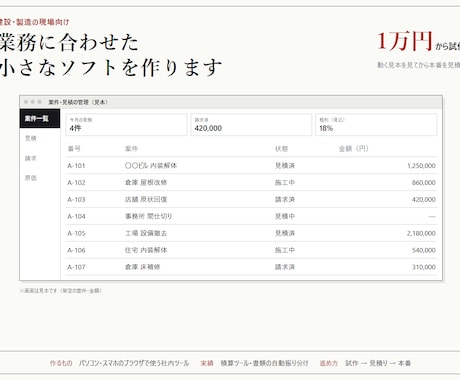Click the 実績 footer label

(x=207, y=363)
